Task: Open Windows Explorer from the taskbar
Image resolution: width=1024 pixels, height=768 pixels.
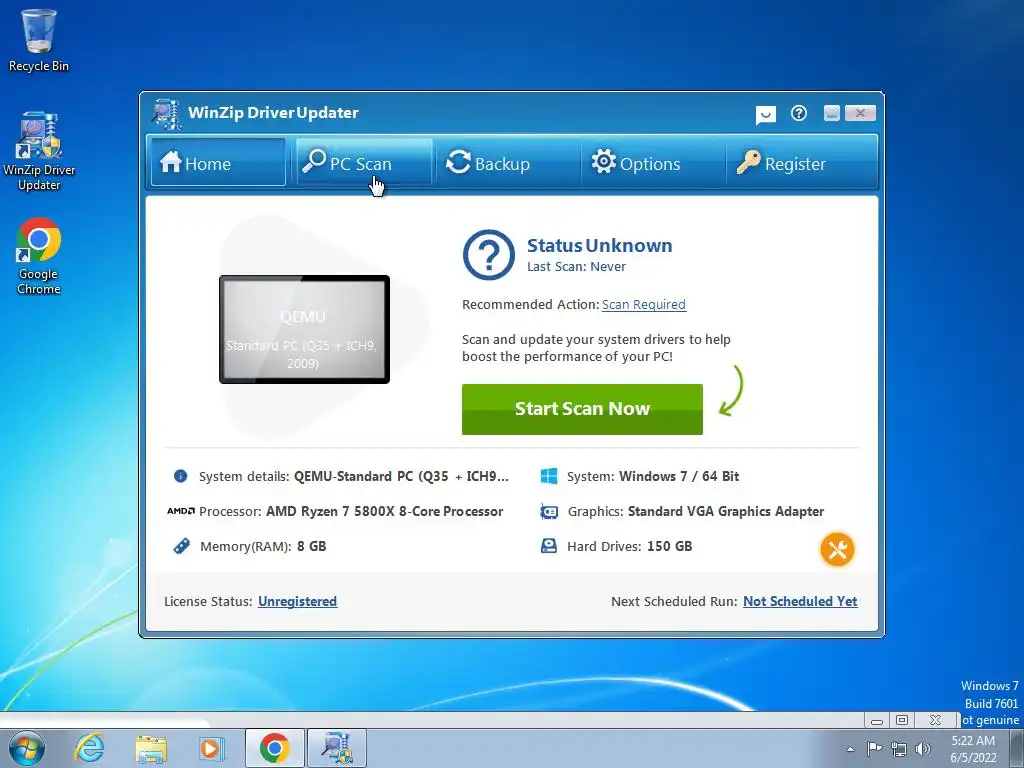Action: pos(151,748)
